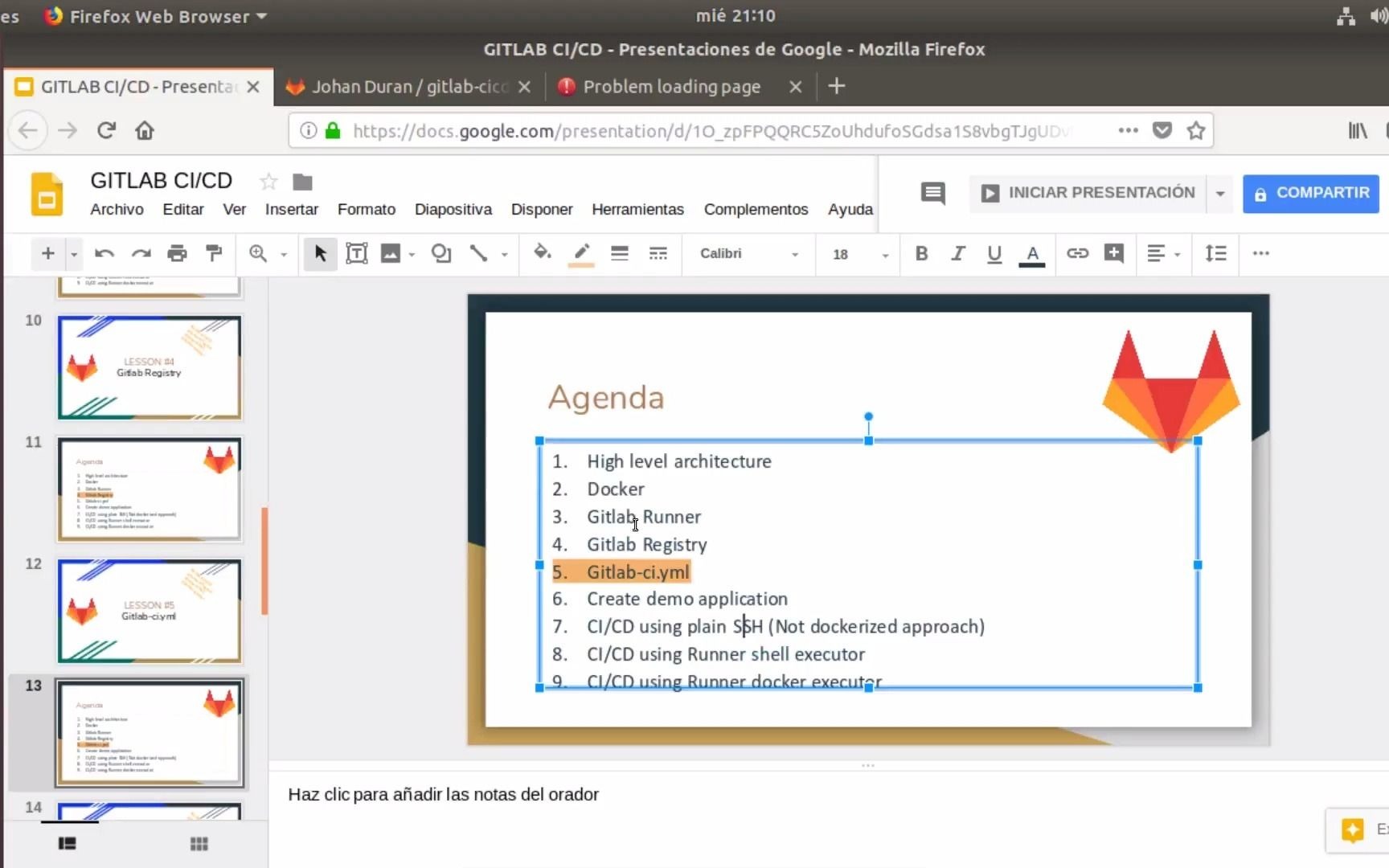Select slide 10 Gitlab Registry thumbnail
This screenshot has width=1389, height=868.
(150, 367)
